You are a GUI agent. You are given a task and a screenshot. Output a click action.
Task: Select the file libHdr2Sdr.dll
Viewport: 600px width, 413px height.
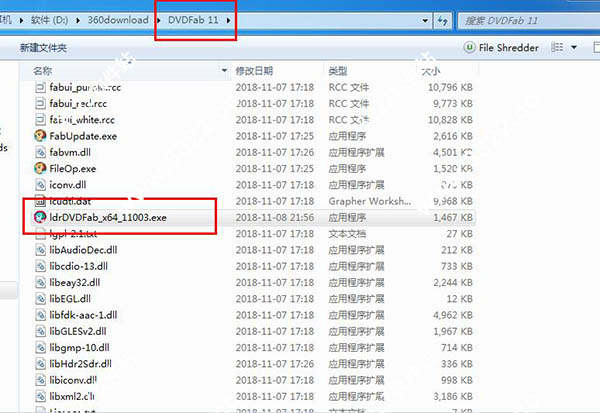pos(81,364)
